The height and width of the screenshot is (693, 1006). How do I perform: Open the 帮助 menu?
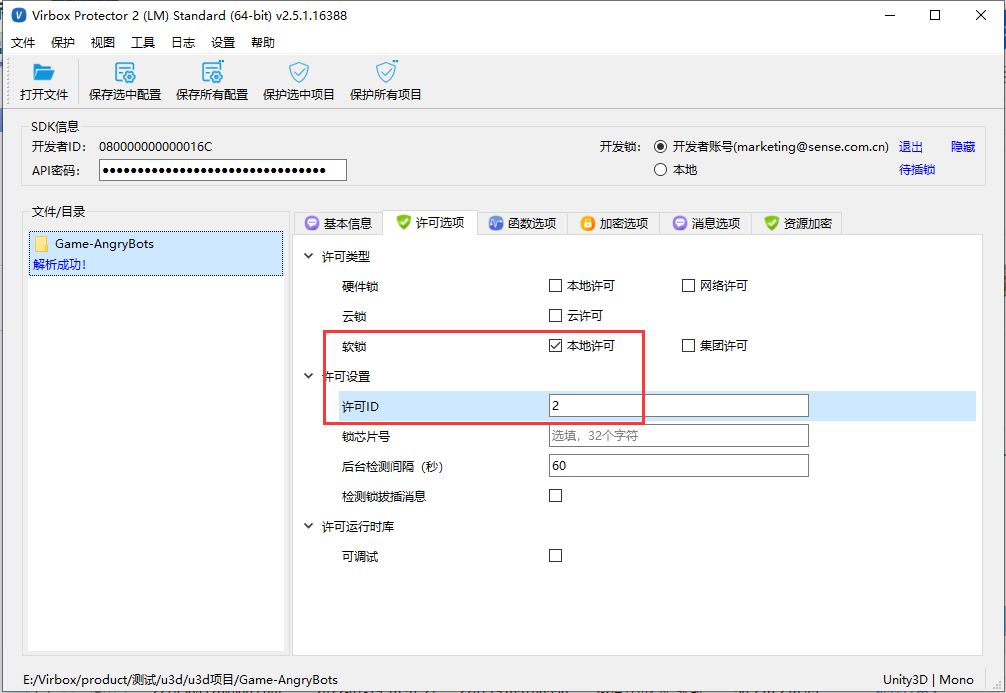click(x=263, y=43)
